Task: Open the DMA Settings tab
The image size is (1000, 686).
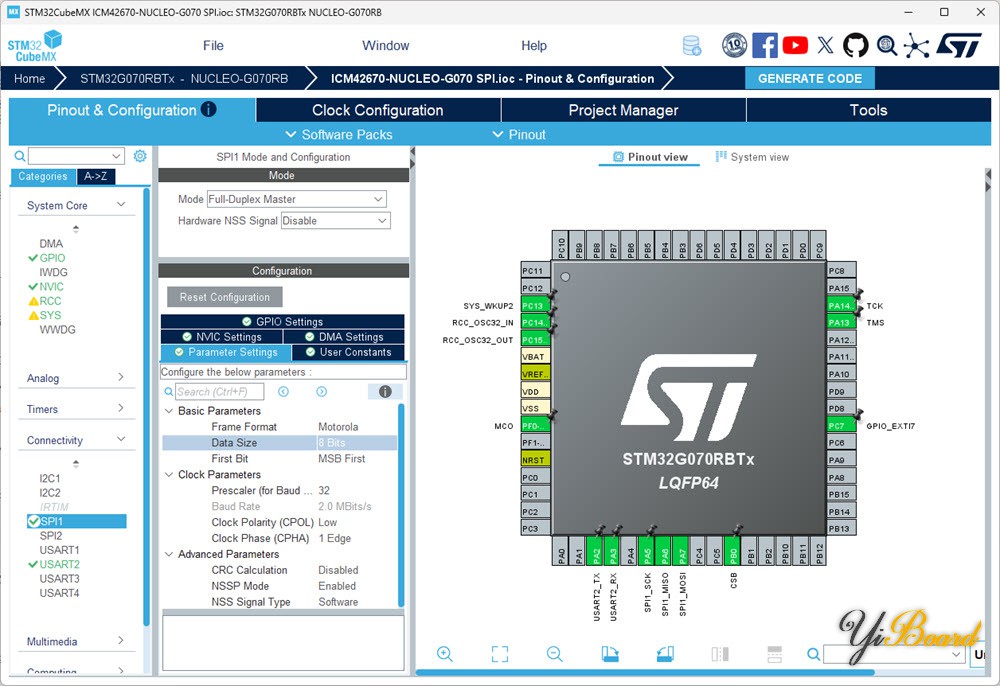Action: pos(344,337)
